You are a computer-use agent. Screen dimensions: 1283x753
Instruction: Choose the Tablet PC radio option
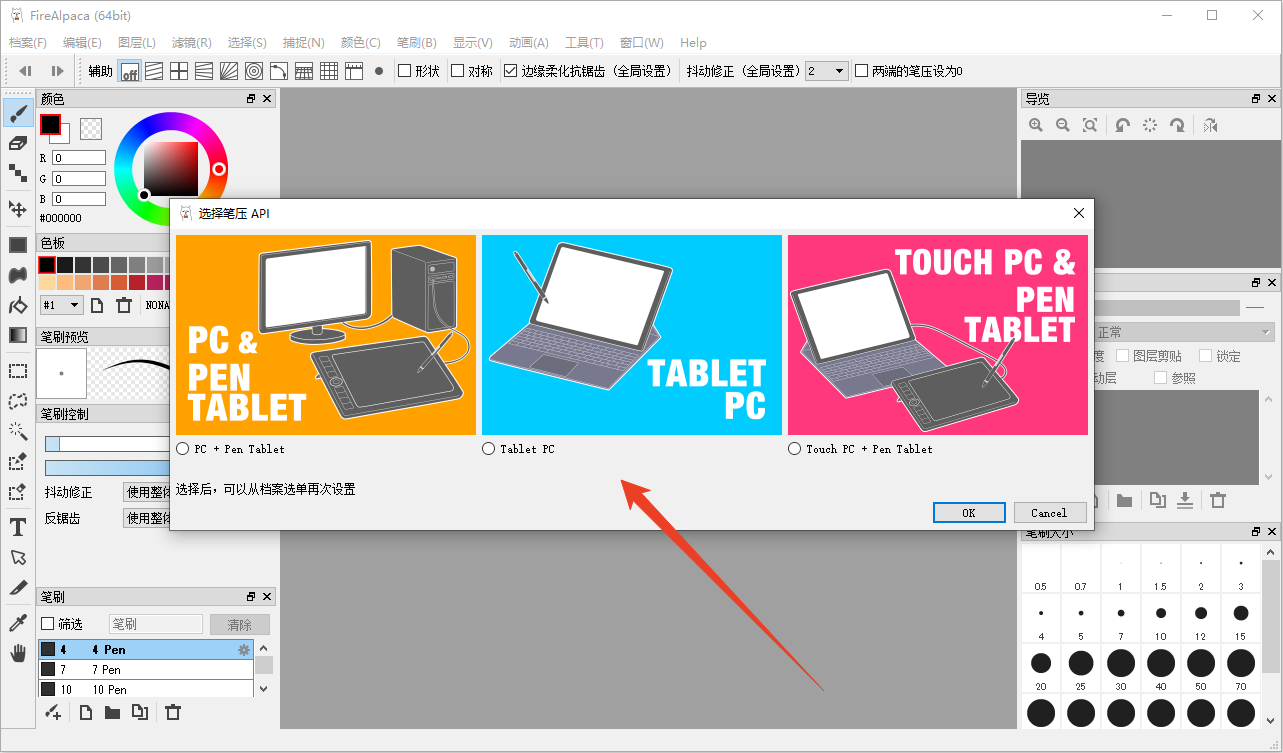pos(488,449)
